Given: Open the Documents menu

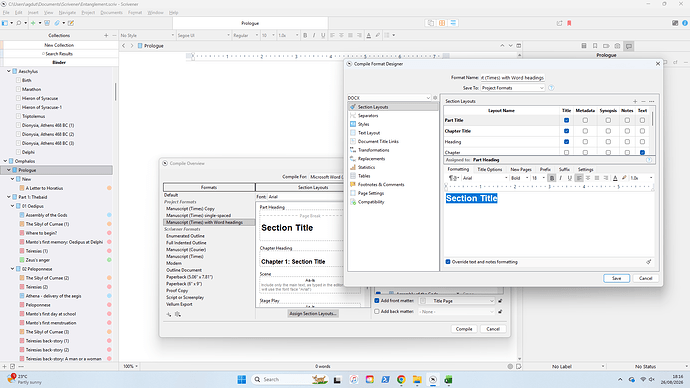Looking at the screenshot, I should click(111, 13).
